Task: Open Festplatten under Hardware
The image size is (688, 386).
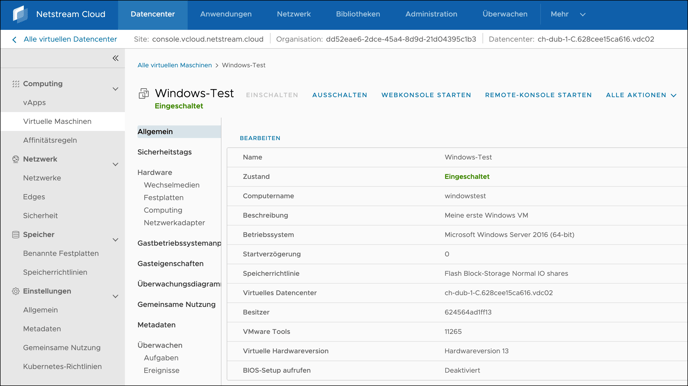Action: (164, 198)
